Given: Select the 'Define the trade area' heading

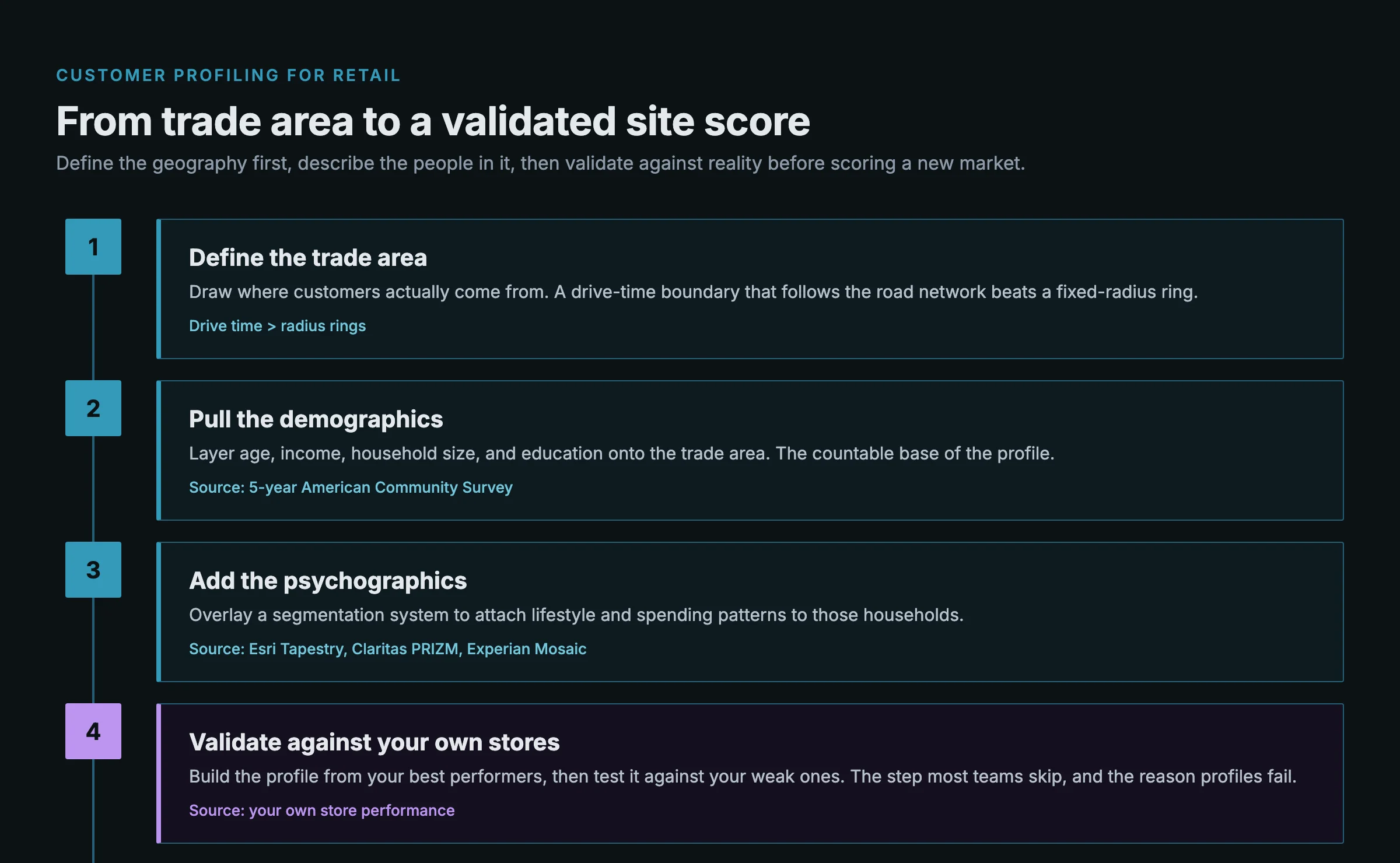Looking at the screenshot, I should (308, 258).
